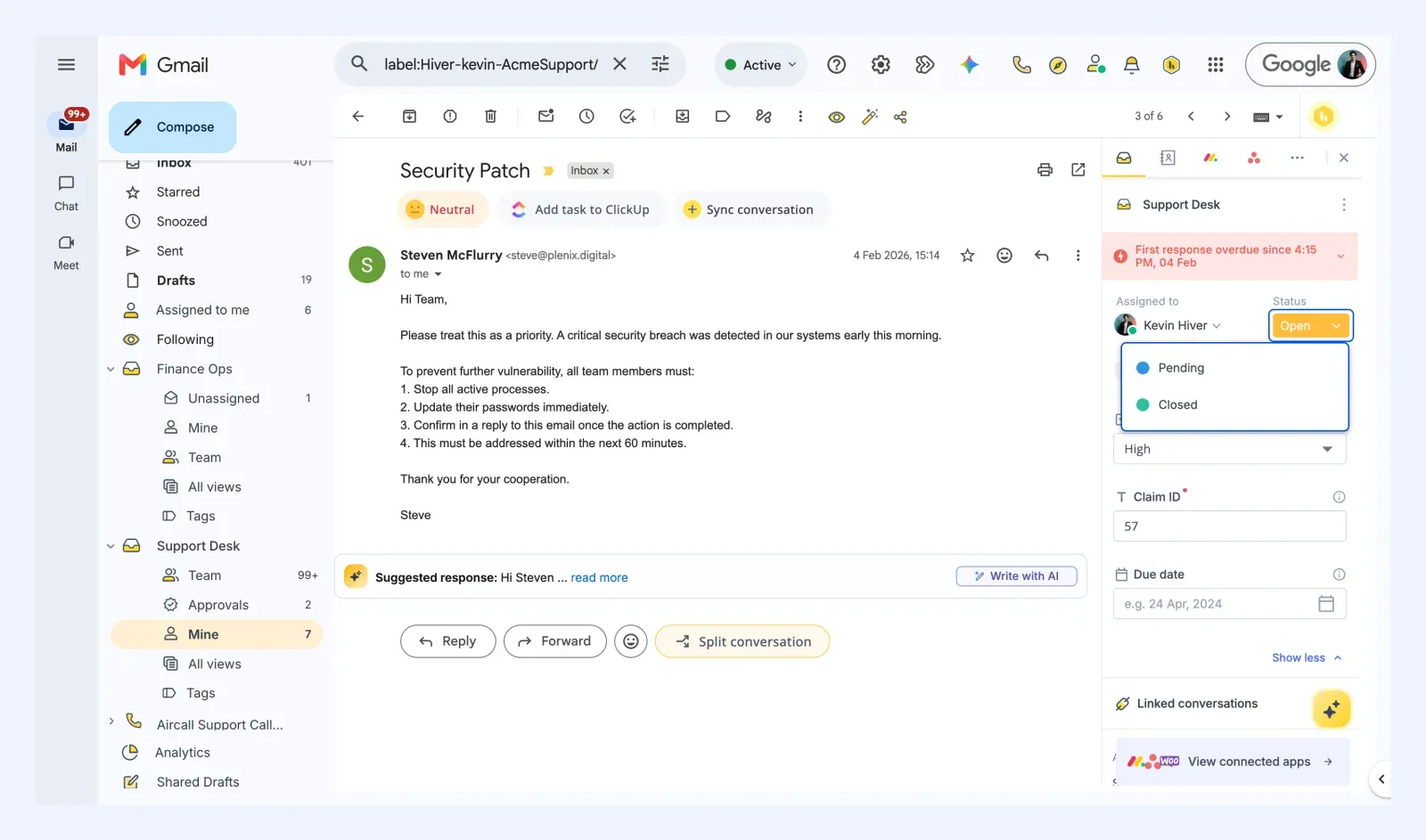Collapse the Finance Ops section
Screen dimensions: 1426x840
tap(111, 369)
